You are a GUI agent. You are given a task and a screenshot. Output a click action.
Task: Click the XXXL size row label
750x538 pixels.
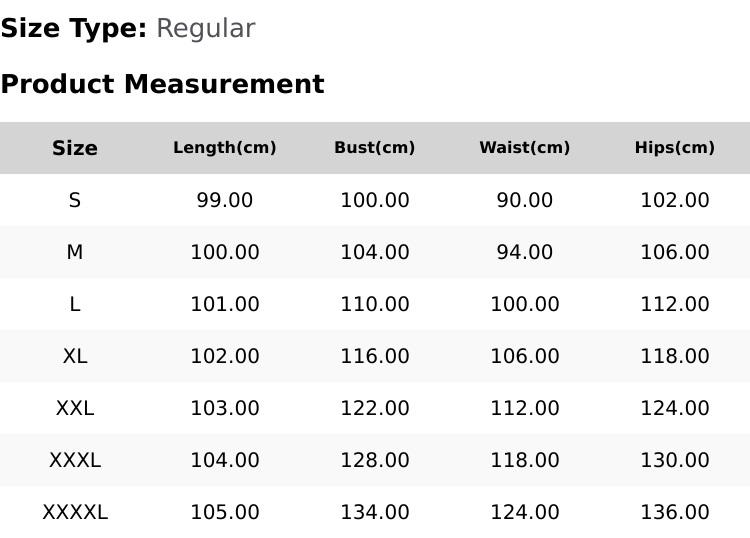point(75,461)
